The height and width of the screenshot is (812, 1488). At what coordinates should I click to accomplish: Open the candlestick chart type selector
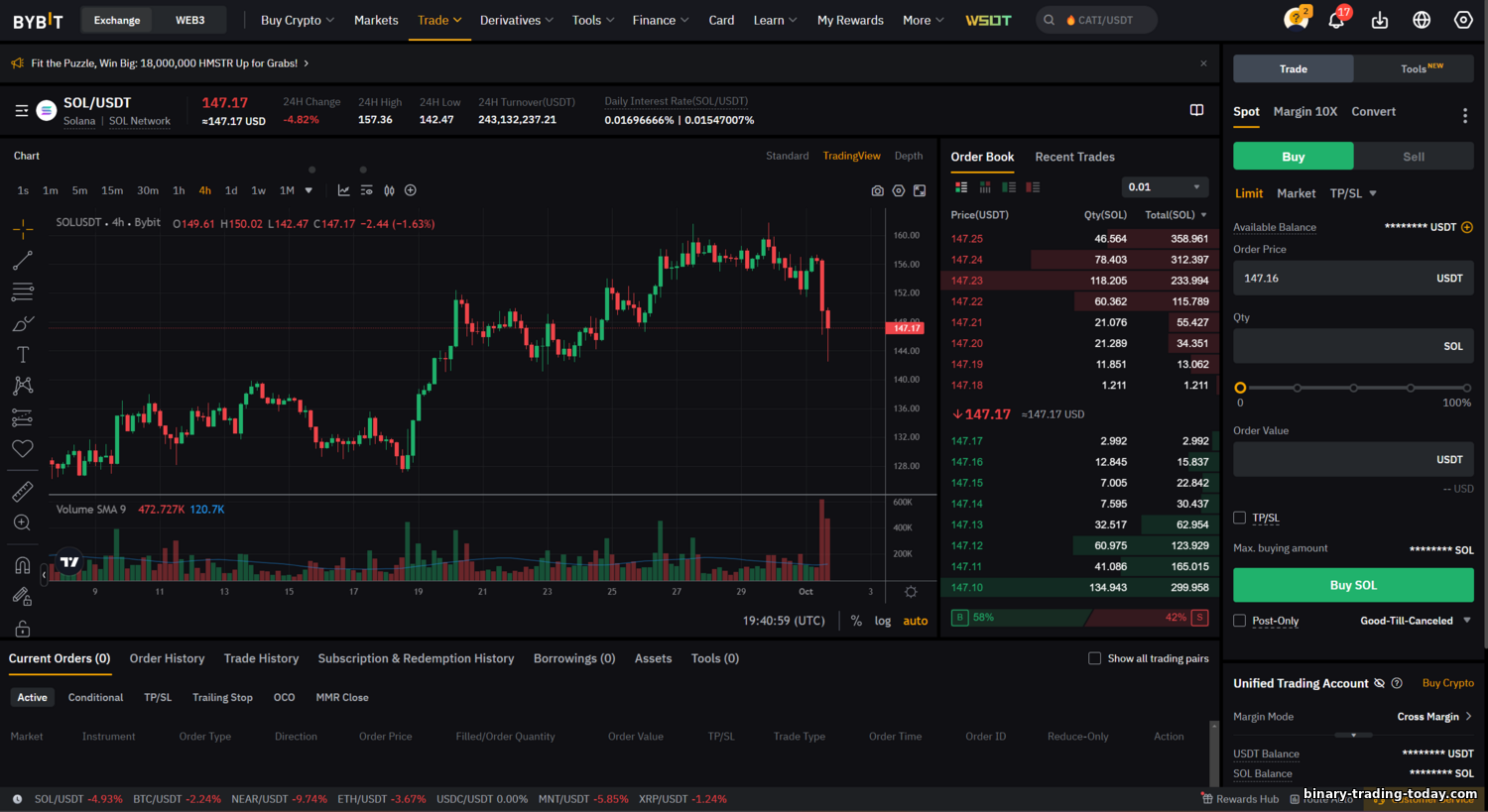point(389,190)
